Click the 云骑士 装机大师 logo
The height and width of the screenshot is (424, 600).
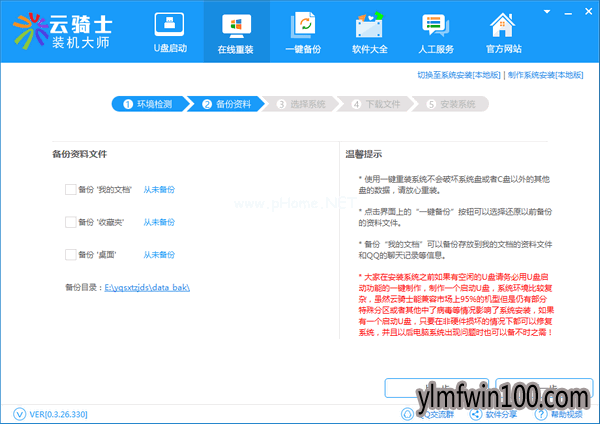[62, 31]
